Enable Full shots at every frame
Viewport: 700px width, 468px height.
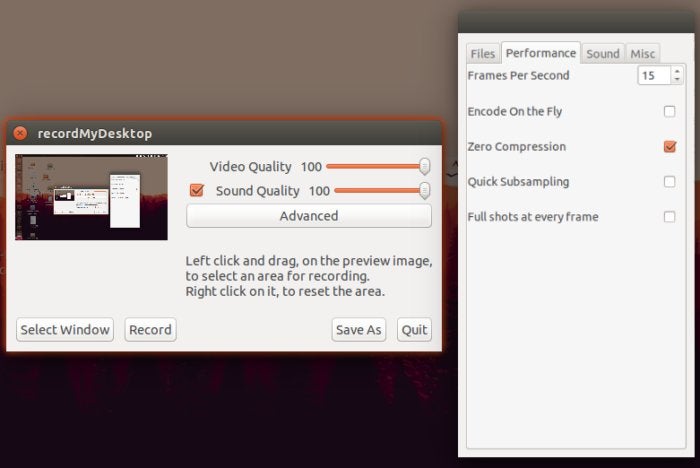669,217
